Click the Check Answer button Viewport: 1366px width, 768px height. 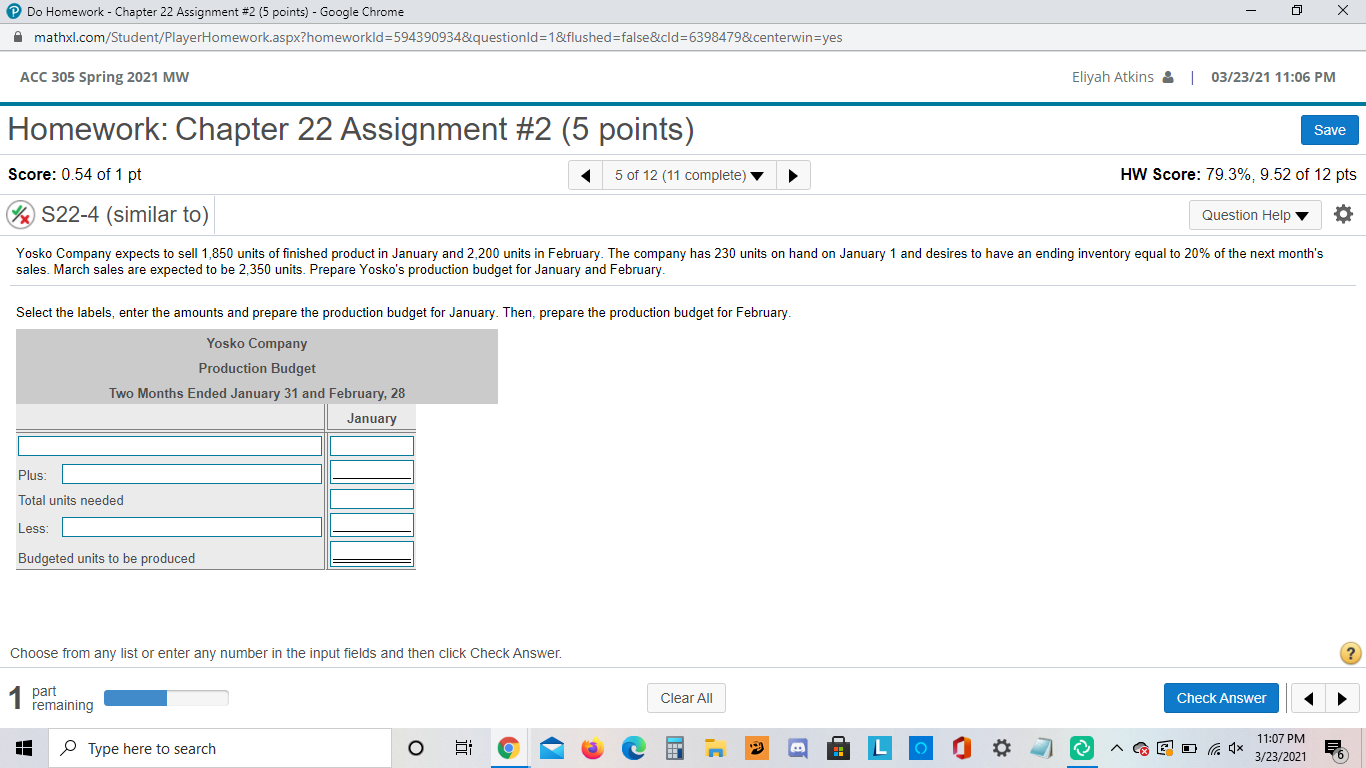pyautogui.click(x=1221, y=697)
